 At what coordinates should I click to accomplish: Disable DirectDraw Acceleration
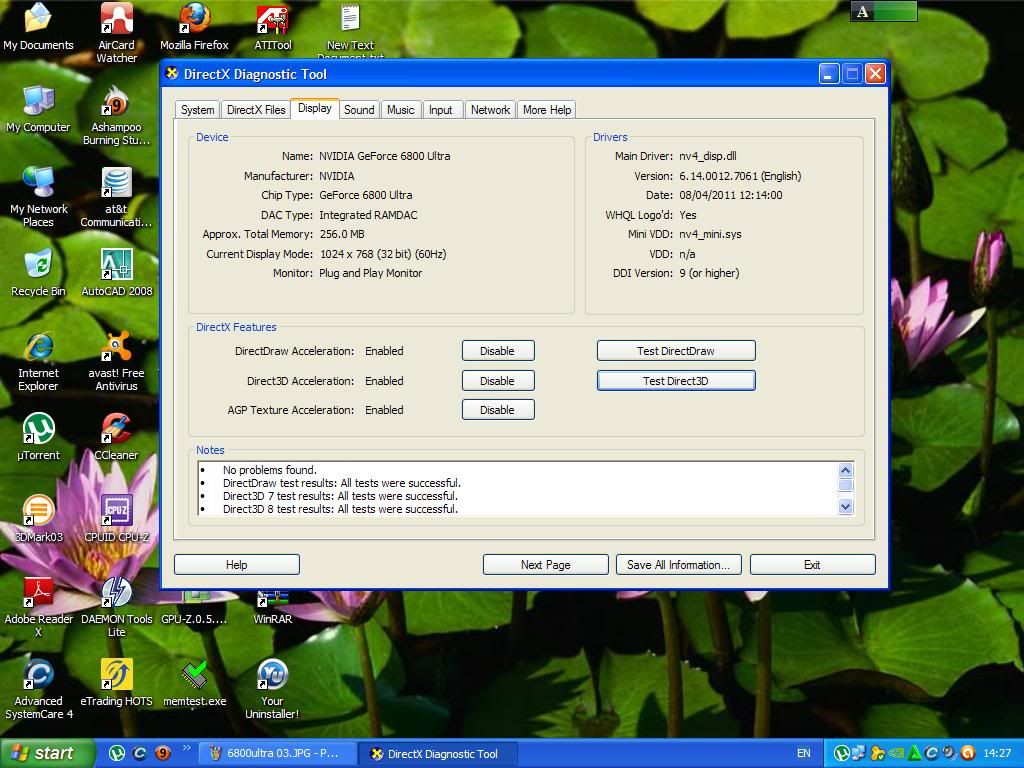pyautogui.click(x=498, y=351)
